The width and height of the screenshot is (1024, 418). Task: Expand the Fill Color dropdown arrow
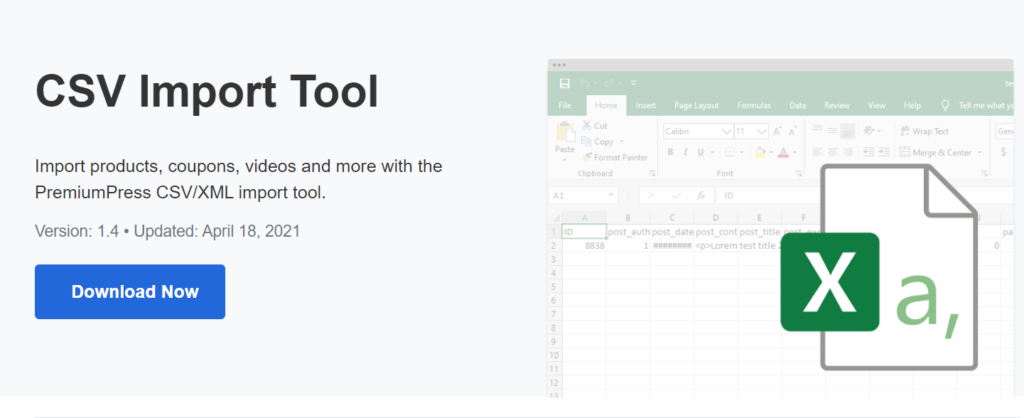pos(771,152)
